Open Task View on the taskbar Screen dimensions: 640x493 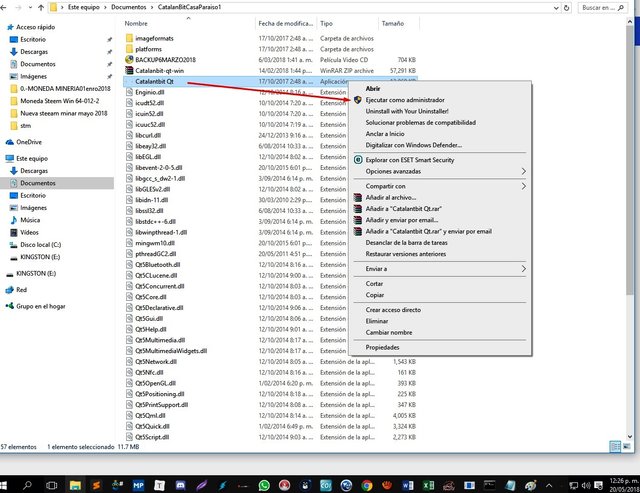point(51,485)
